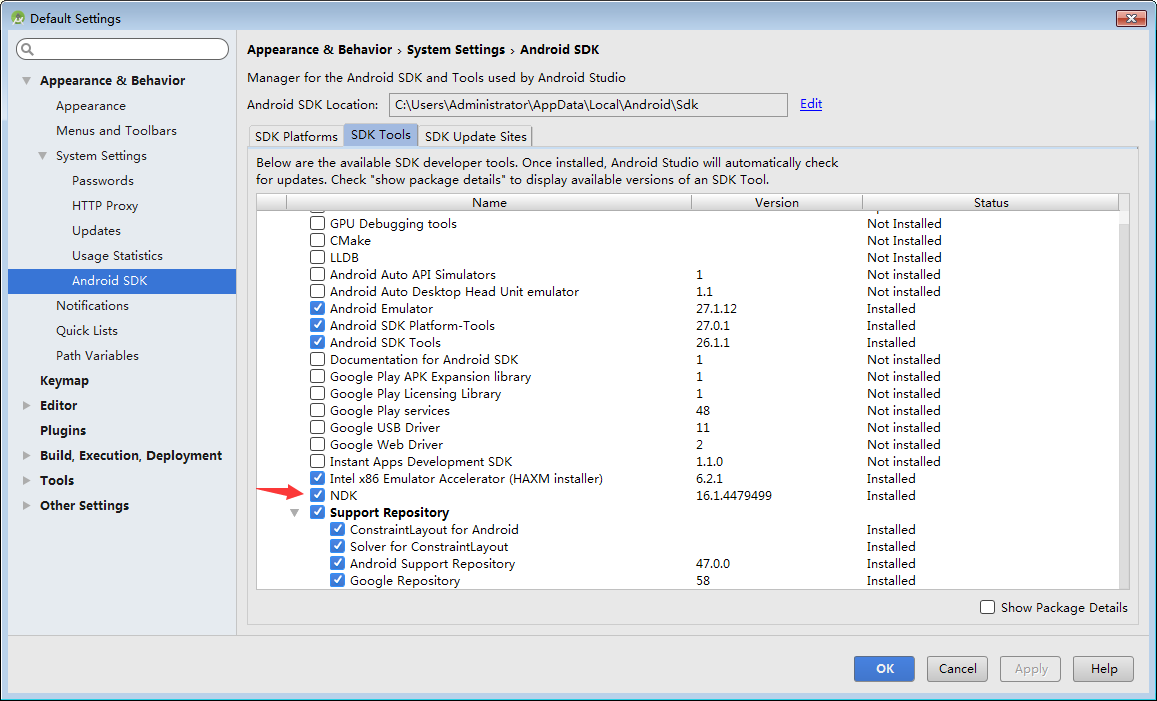Click Appearance & Behavior breadcrumb text
Viewport: 1157px width, 701px height.
click(x=320, y=49)
